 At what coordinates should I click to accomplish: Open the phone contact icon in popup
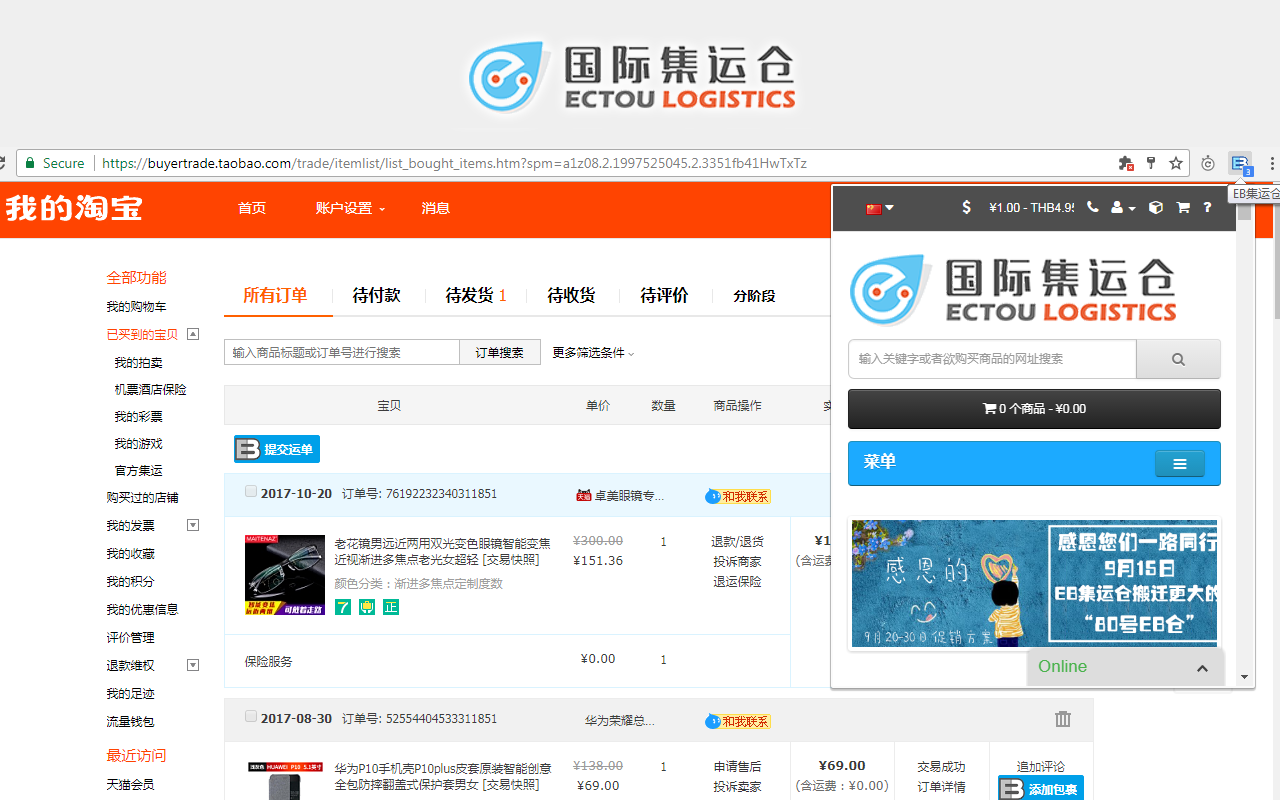pyautogui.click(x=1092, y=208)
